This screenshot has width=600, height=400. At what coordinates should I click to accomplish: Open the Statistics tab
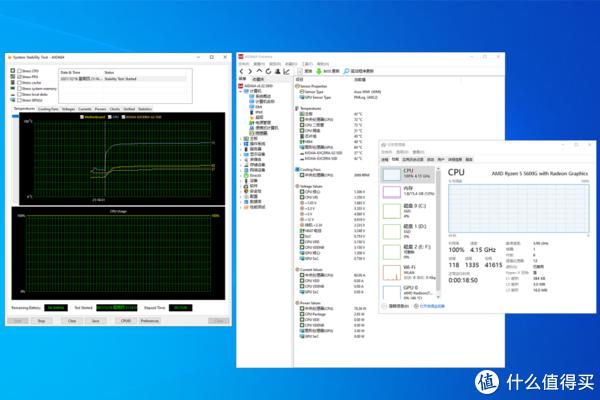click(x=145, y=109)
